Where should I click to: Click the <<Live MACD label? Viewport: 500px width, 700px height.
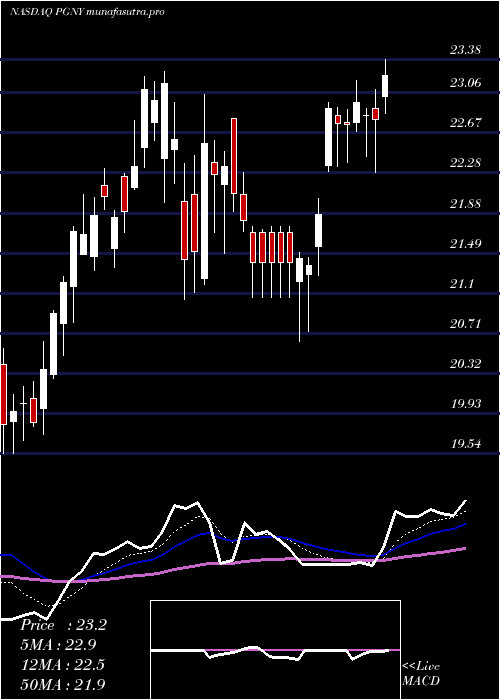click(x=421, y=674)
